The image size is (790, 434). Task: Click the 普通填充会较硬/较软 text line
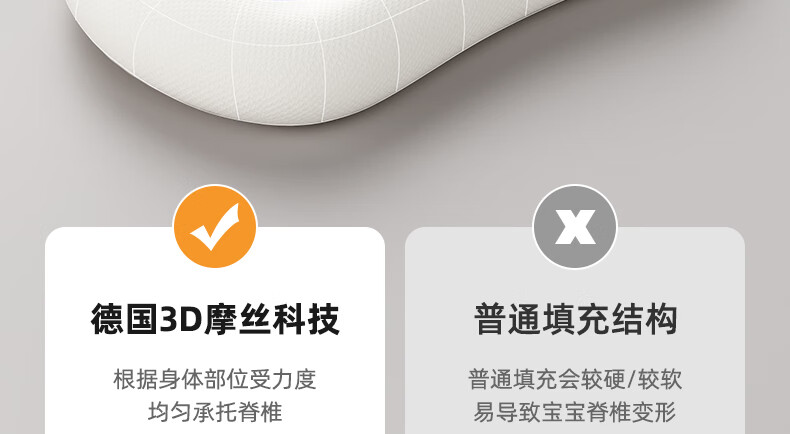[575, 380]
